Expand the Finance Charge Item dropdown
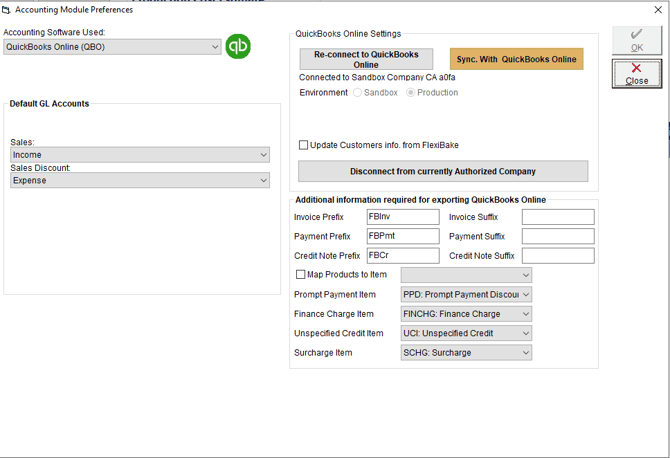 (466, 314)
